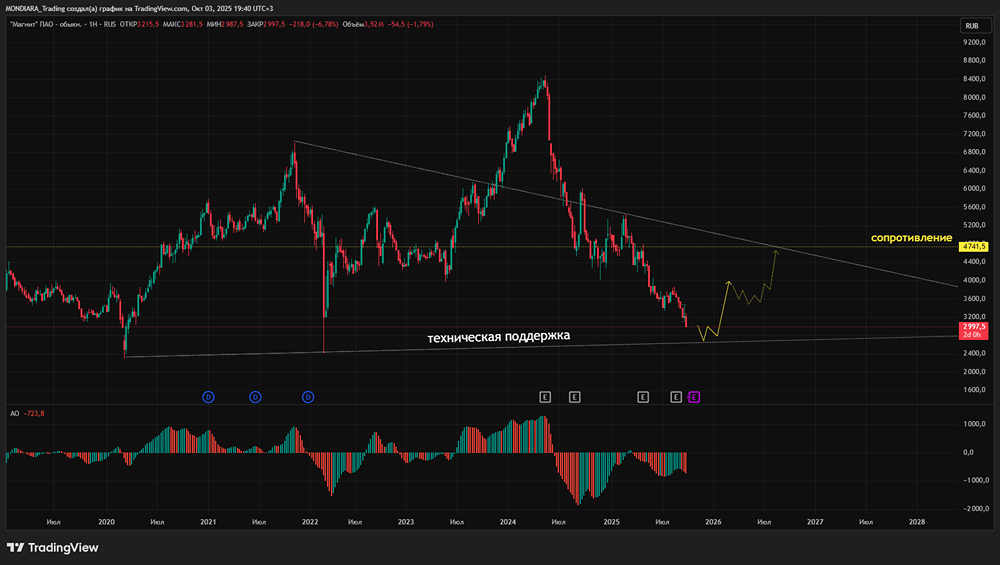Click the 8400,0 price axis value
Image resolution: width=1000 pixels, height=565 pixels.
pyautogui.click(x=974, y=79)
